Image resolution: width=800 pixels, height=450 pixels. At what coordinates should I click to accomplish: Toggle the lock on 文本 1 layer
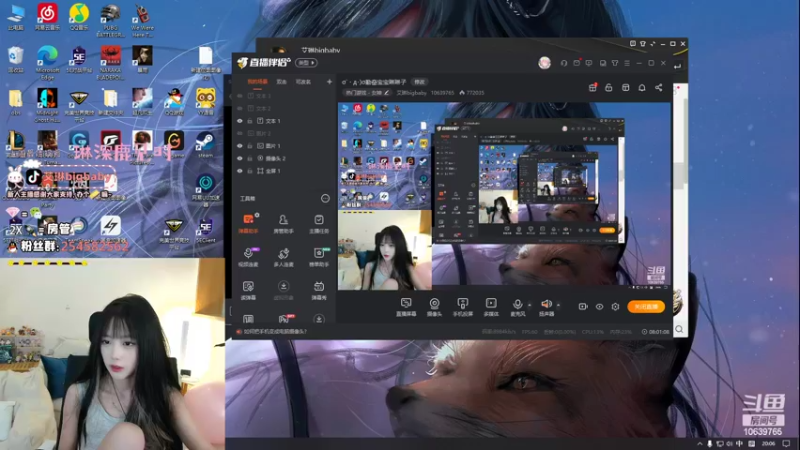[250, 121]
